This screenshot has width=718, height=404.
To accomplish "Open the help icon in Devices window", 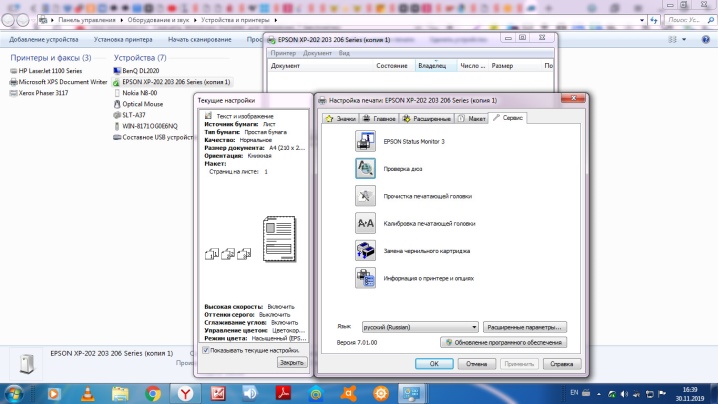I will pos(706,39).
